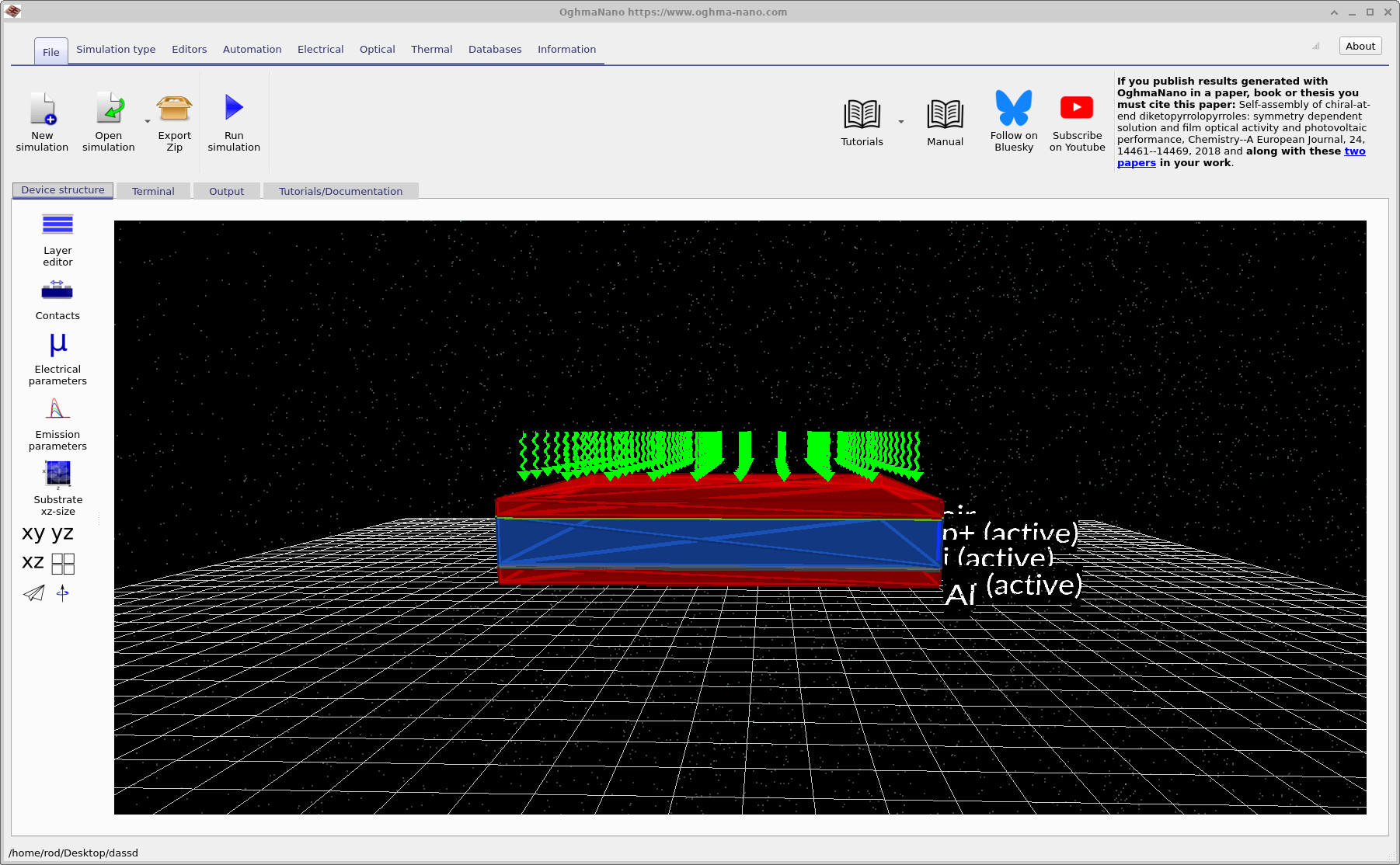
Task: Open the Contacts editor
Action: click(57, 292)
